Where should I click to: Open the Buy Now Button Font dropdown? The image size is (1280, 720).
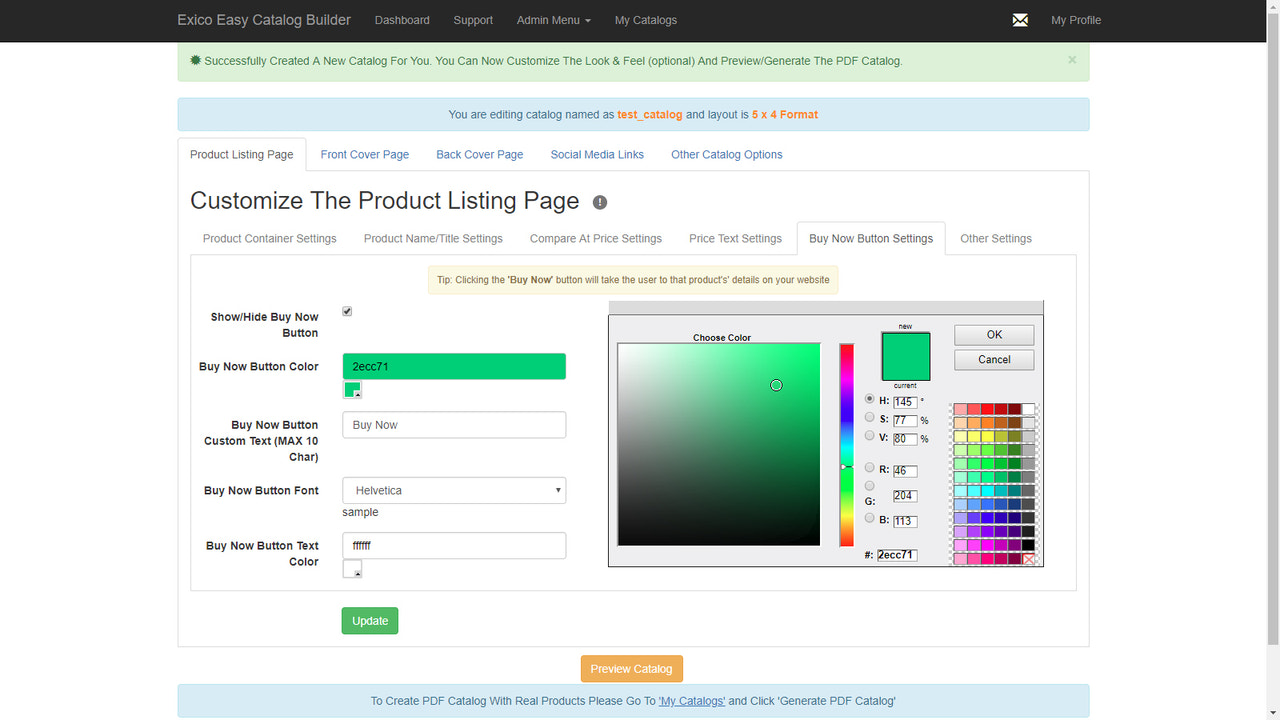coord(453,490)
